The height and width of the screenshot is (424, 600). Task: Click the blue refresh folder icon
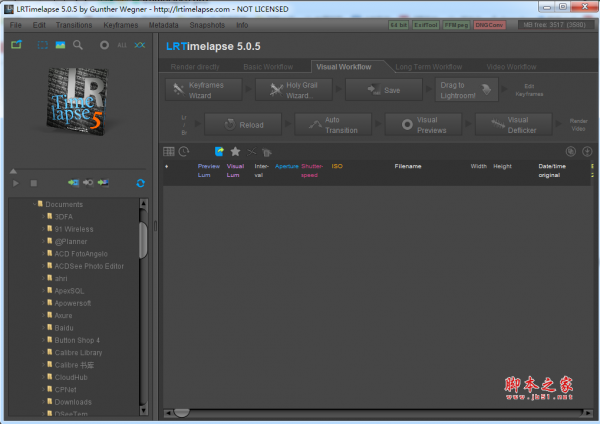pos(140,183)
